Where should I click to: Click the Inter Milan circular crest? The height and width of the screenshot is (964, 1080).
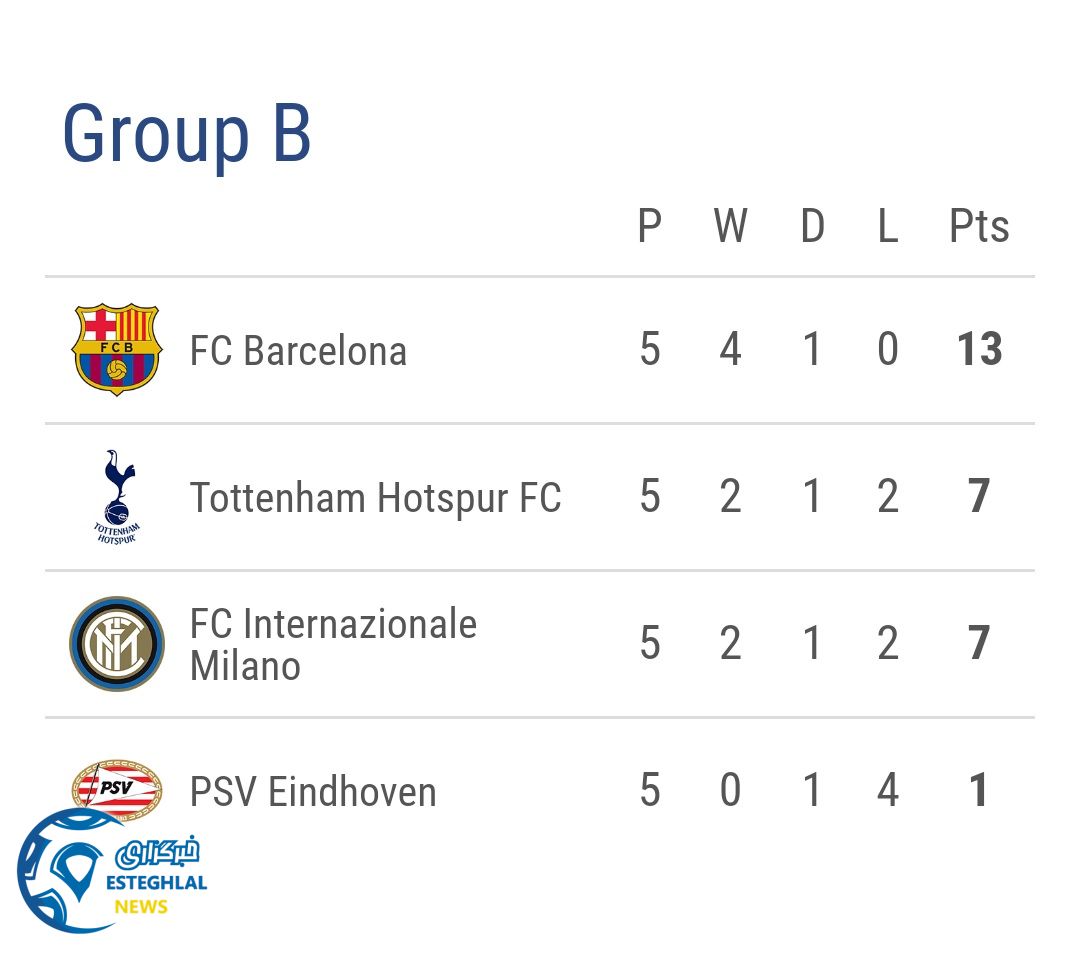[117, 643]
